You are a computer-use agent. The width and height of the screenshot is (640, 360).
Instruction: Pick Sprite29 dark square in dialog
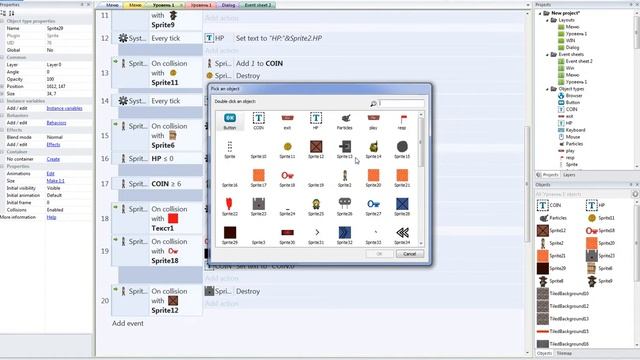tap(230, 236)
